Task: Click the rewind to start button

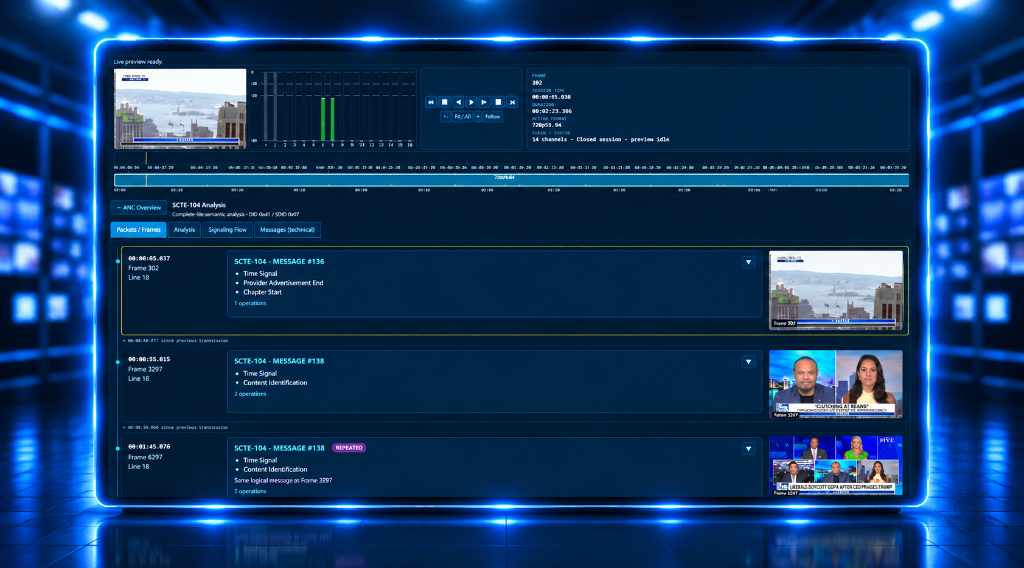Action: coord(431,102)
